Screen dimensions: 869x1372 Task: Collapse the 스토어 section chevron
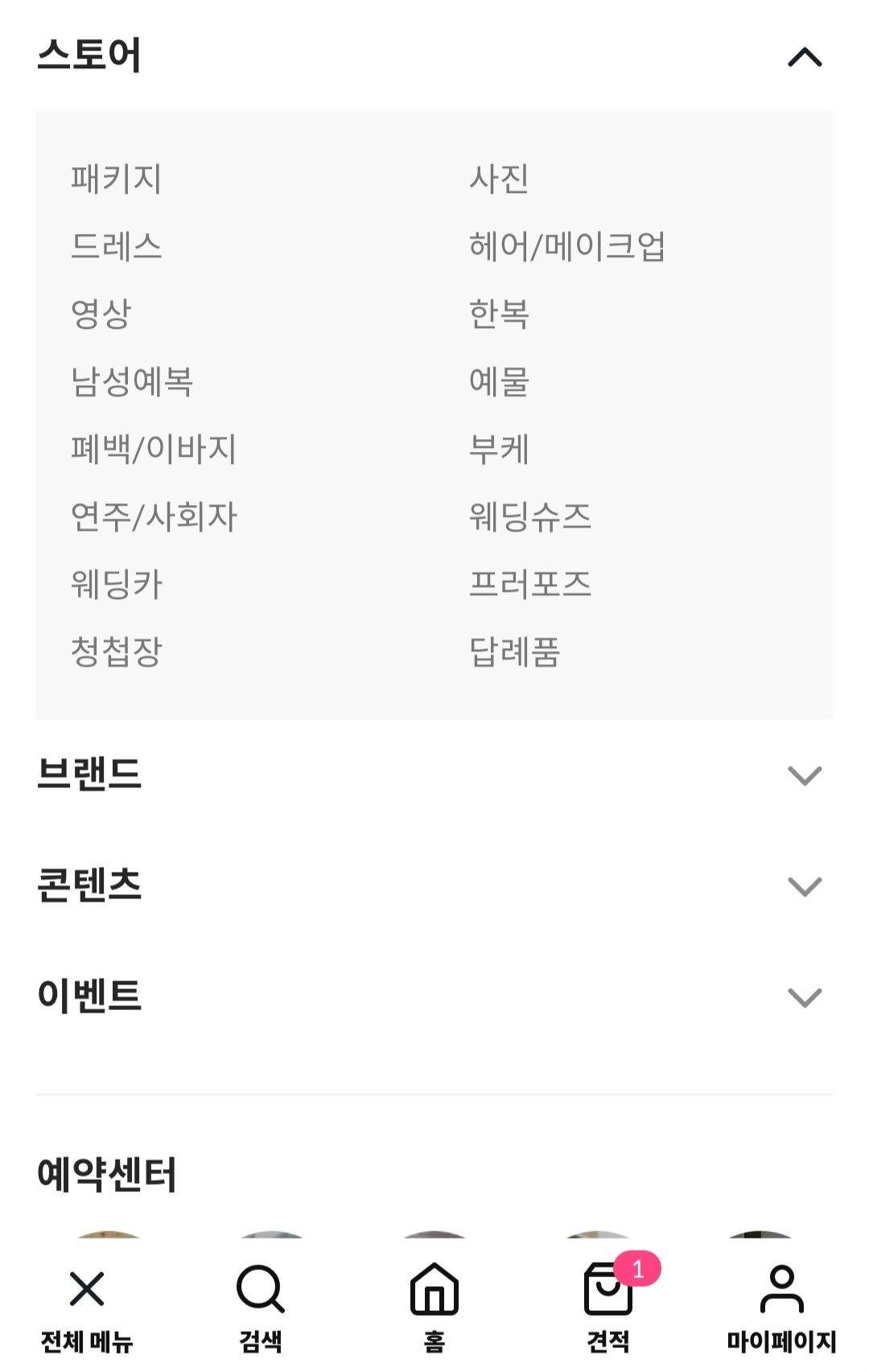tap(805, 57)
